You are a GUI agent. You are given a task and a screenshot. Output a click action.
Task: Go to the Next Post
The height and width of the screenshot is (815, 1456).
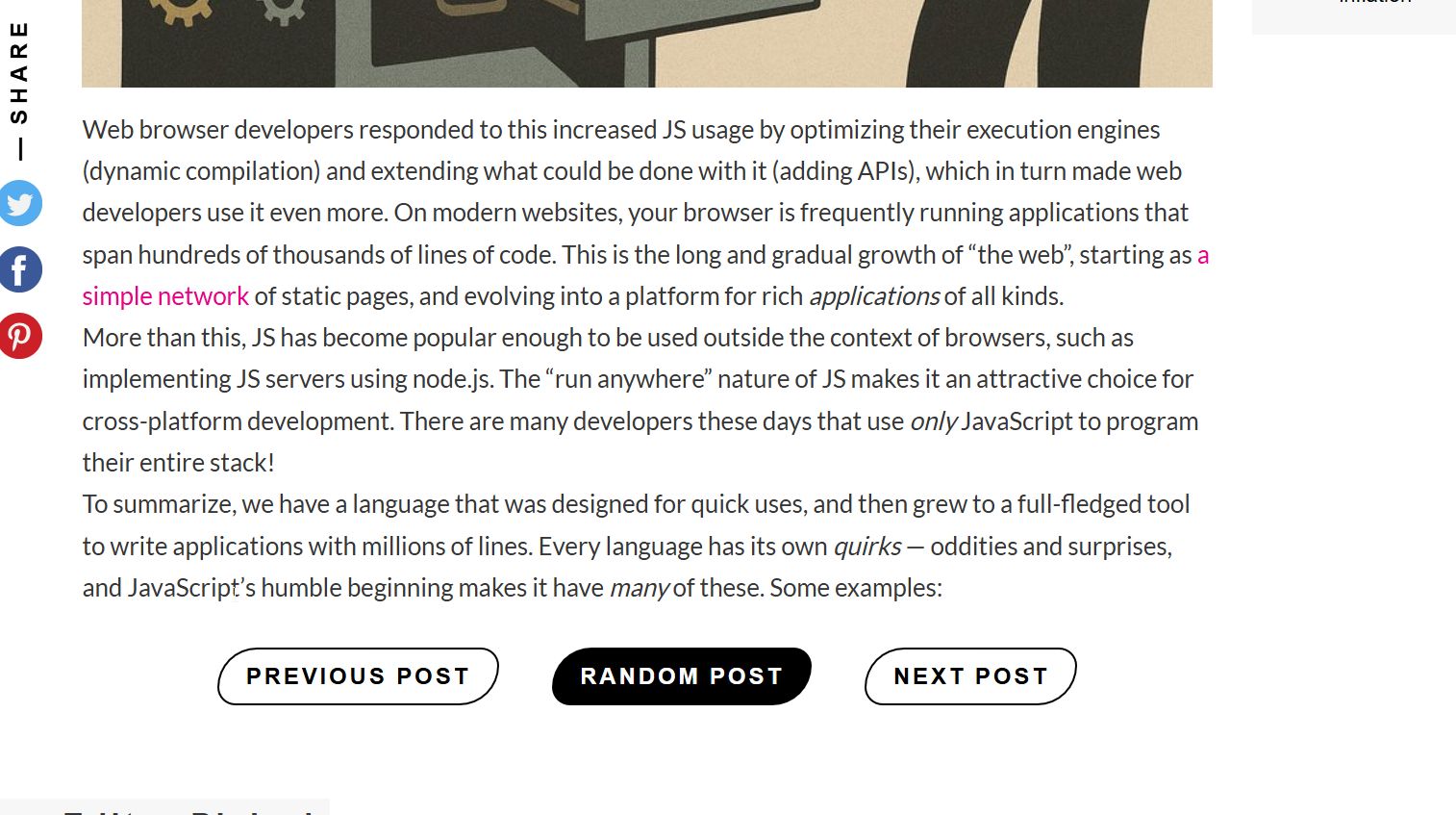pos(970,676)
